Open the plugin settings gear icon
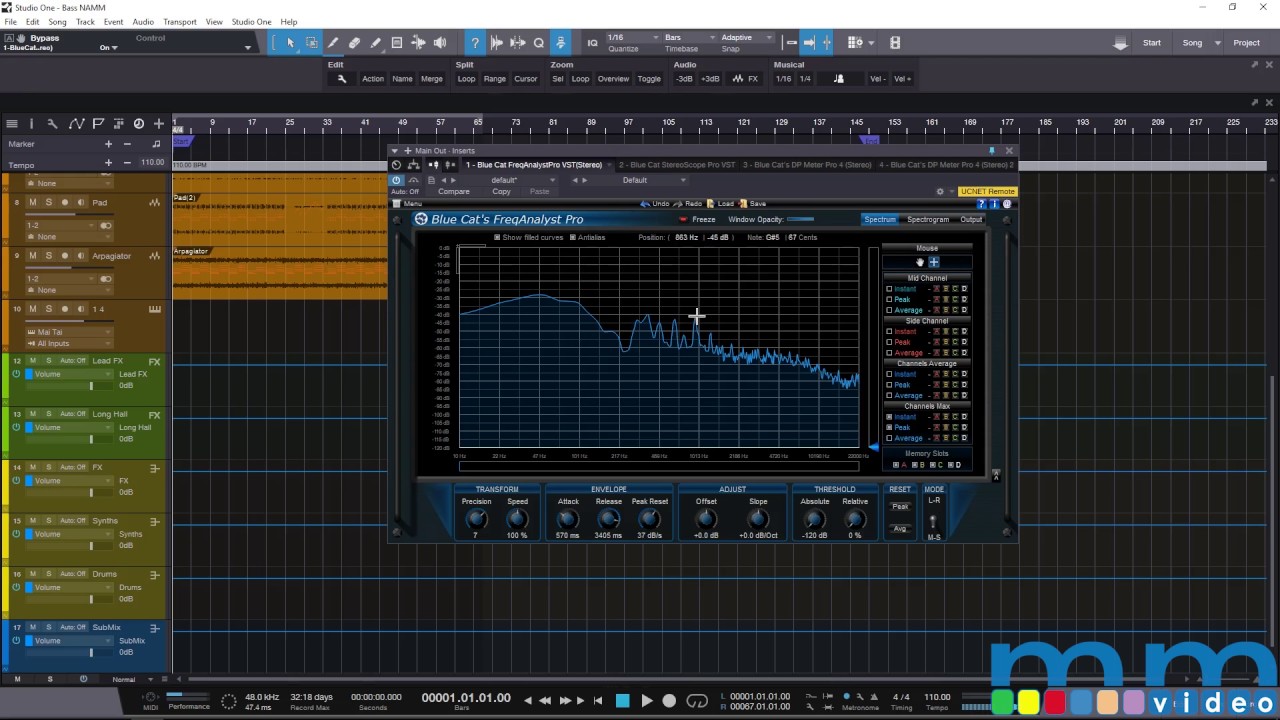 [940, 192]
